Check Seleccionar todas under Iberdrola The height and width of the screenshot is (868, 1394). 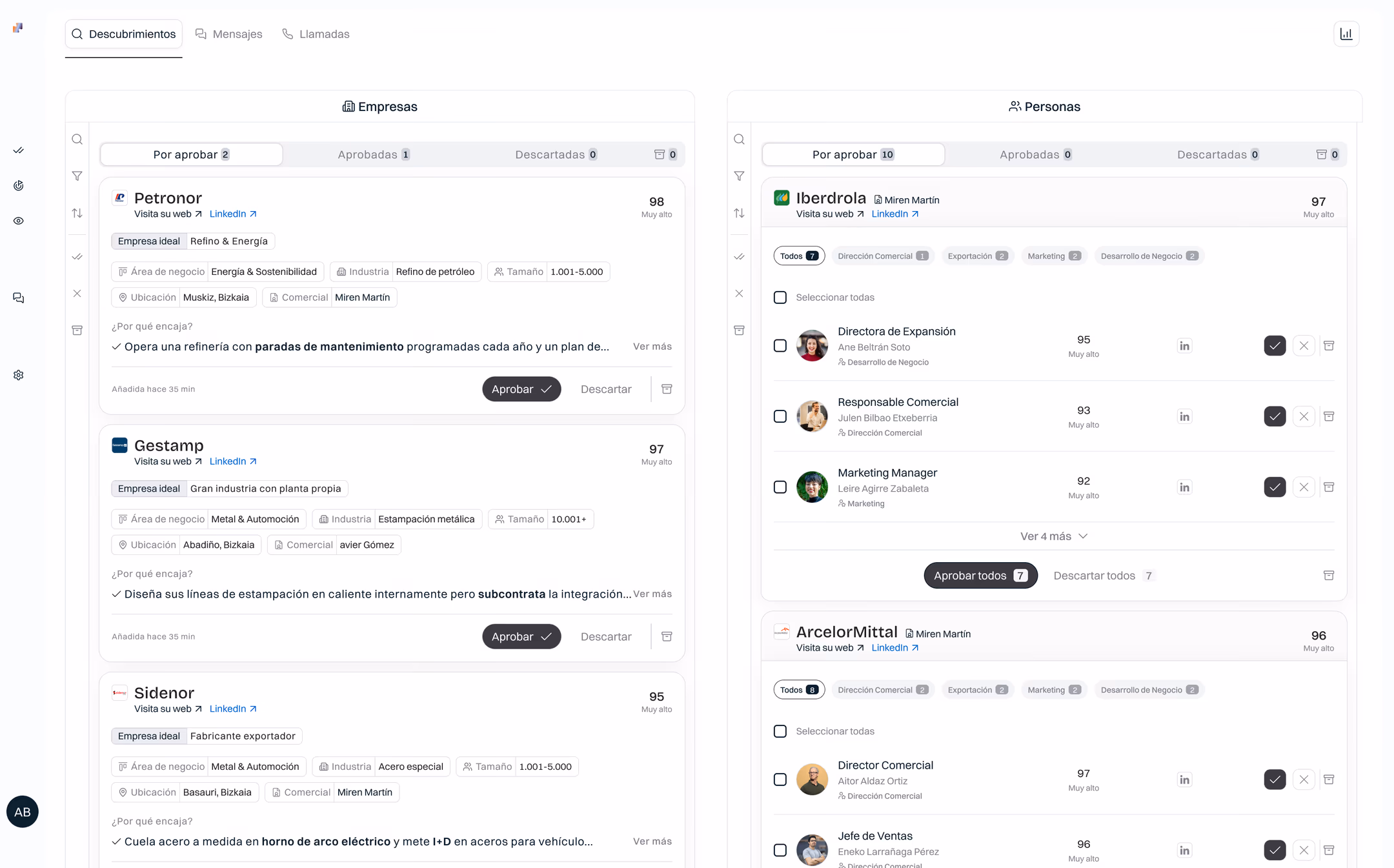(x=780, y=298)
